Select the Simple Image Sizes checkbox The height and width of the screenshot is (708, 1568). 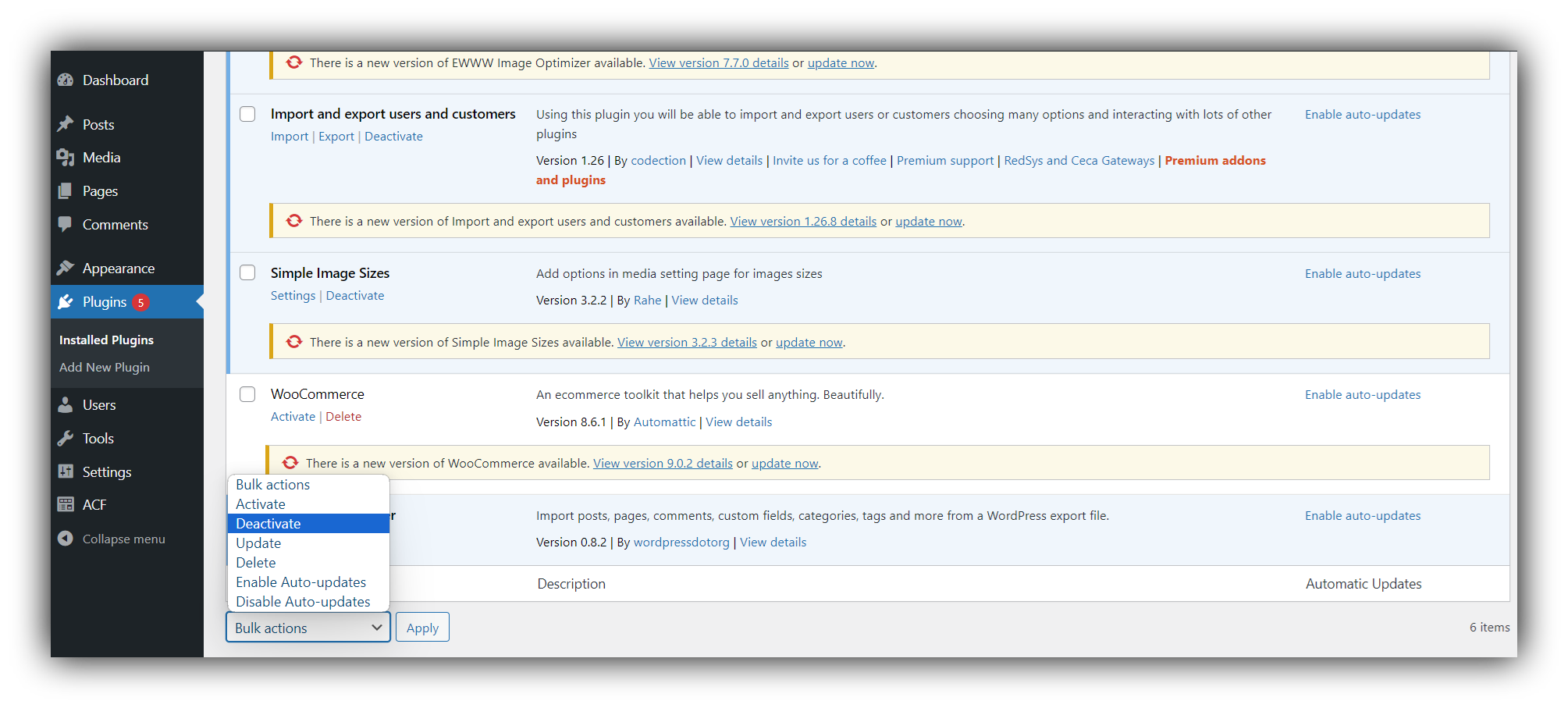[x=247, y=272]
